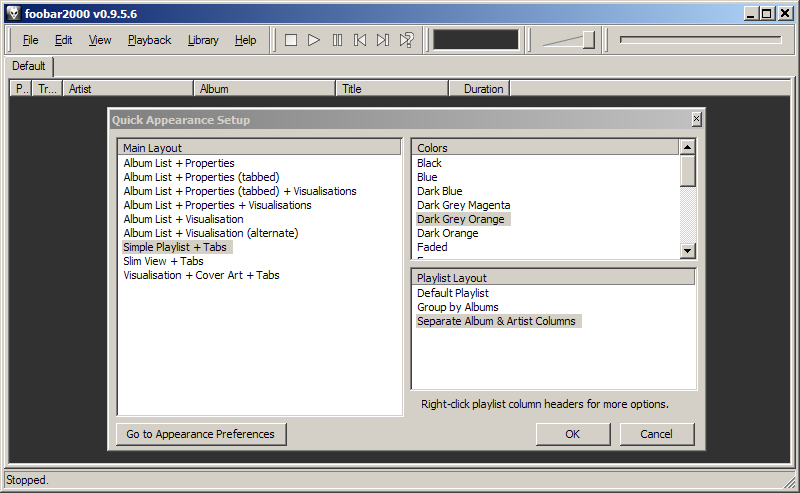Click the Artist column header
800x493 pixels.
pyautogui.click(x=128, y=89)
